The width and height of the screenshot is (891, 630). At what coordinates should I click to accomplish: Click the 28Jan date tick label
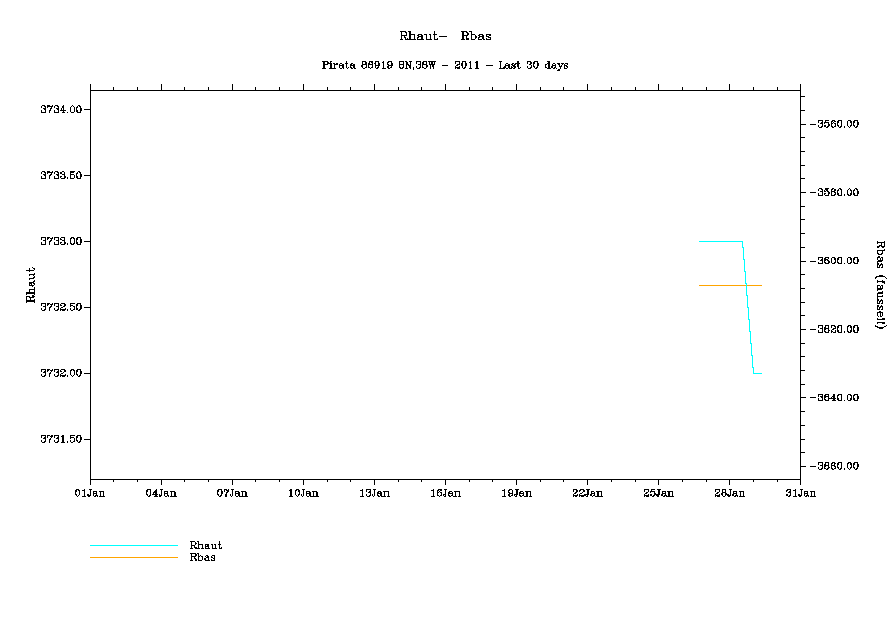pos(729,492)
